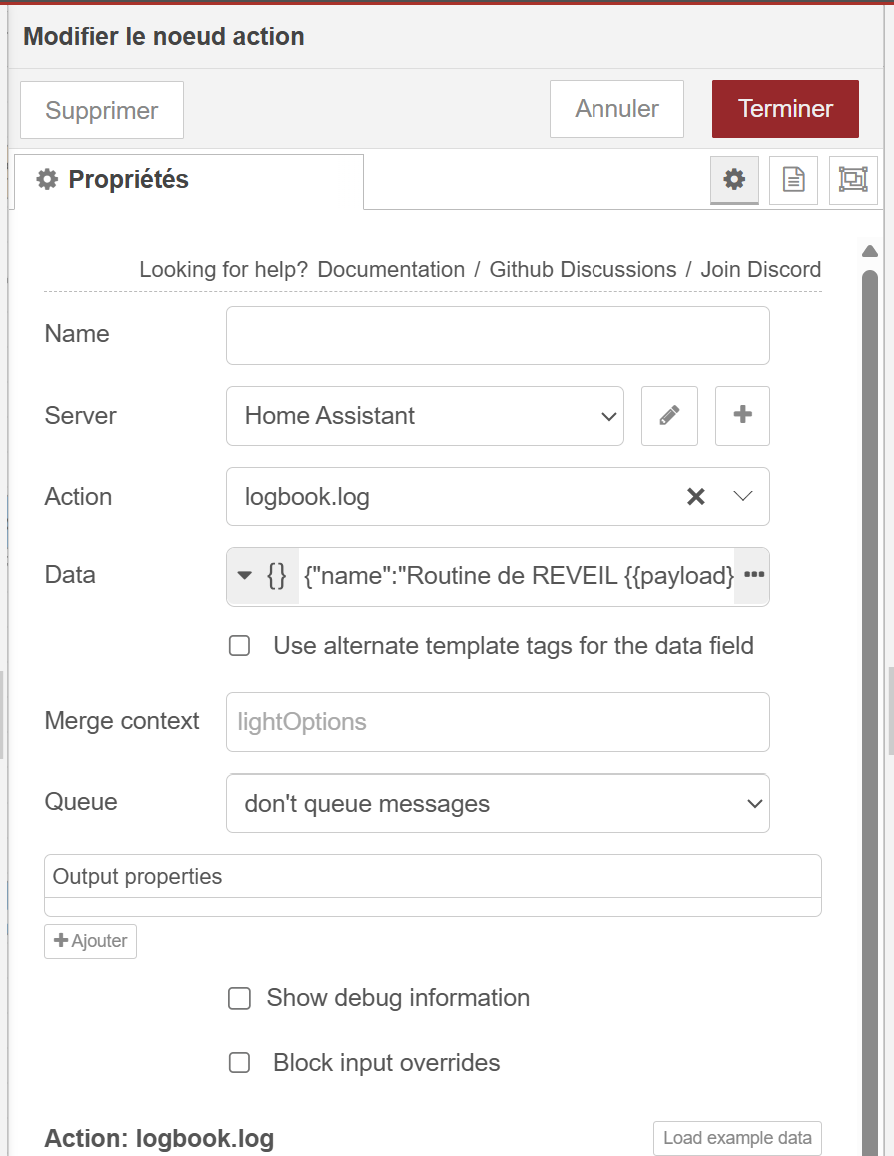The height and width of the screenshot is (1156, 894).
Task: Open node settings gear icon
Action: point(734,180)
